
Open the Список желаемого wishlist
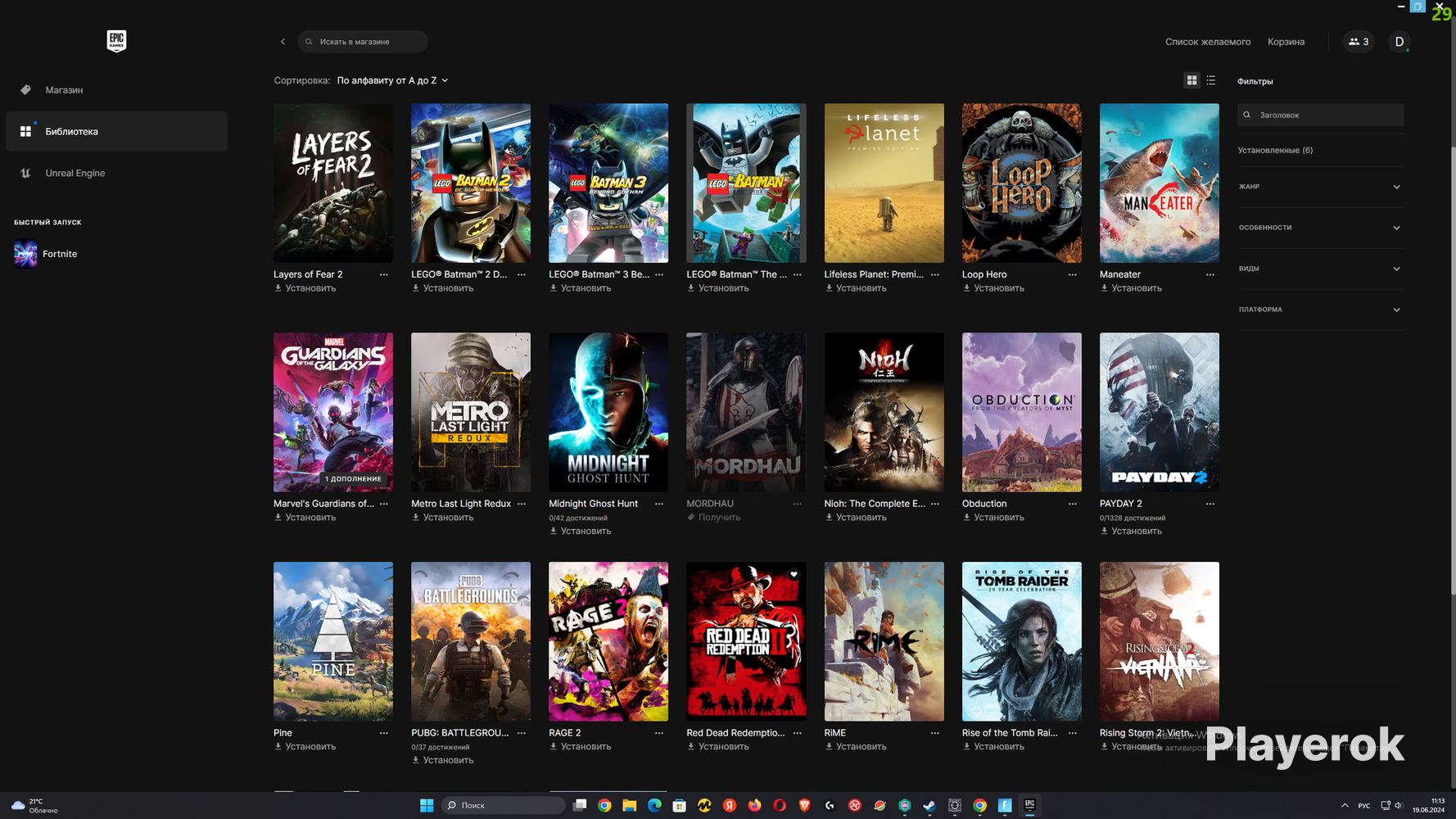(x=1208, y=42)
